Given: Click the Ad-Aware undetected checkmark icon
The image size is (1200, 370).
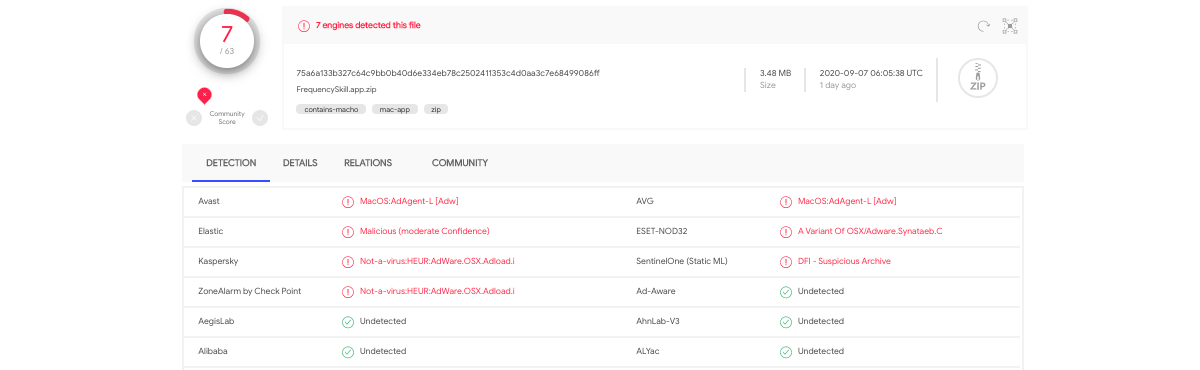Looking at the screenshot, I should tap(786, 291).
